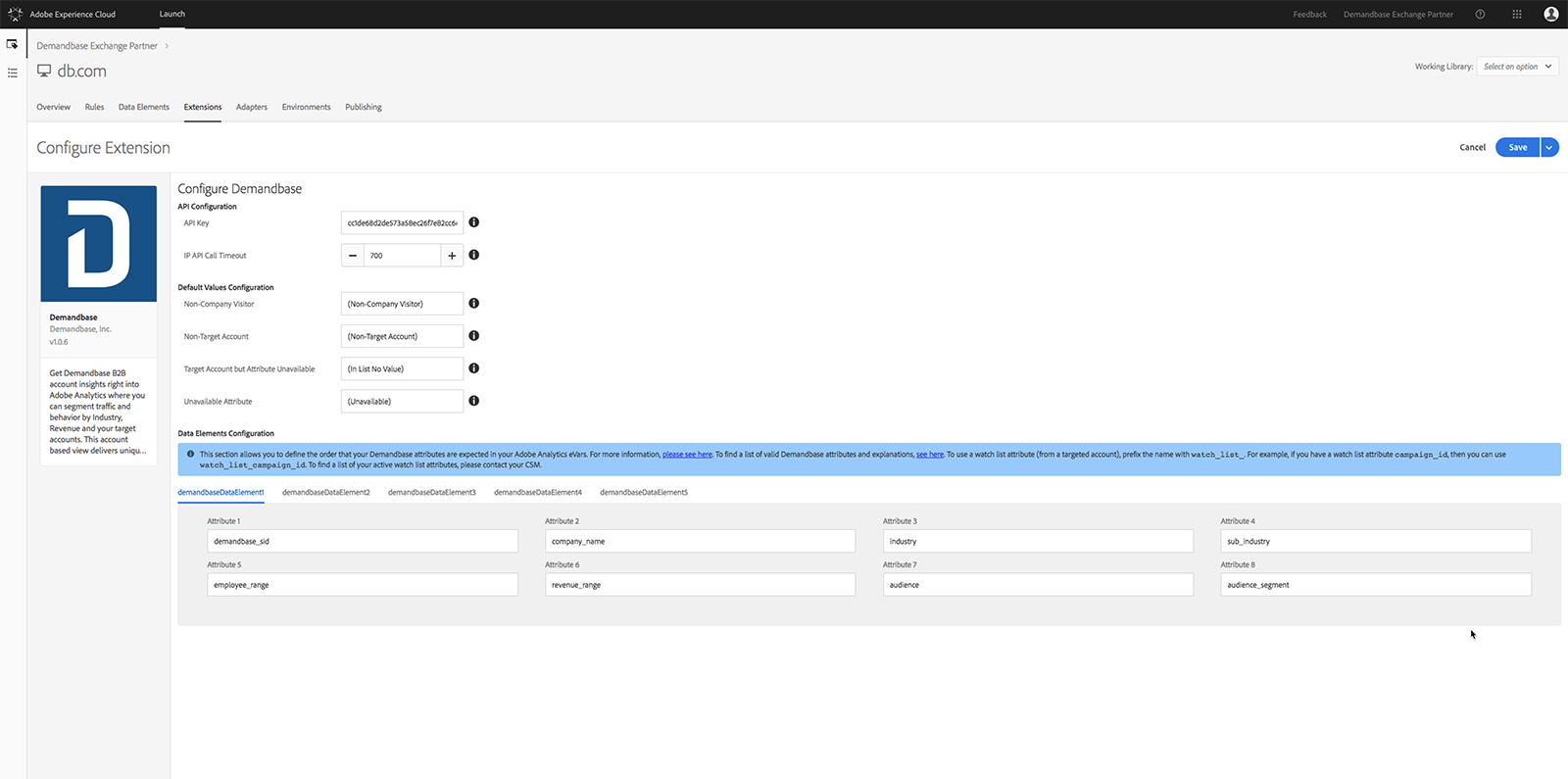The width and height of the screenshot is (1568, 779).
Task: Click Attribute 1 field demandbase_sid
Action: pyautogui.click(x=363, y=541)
